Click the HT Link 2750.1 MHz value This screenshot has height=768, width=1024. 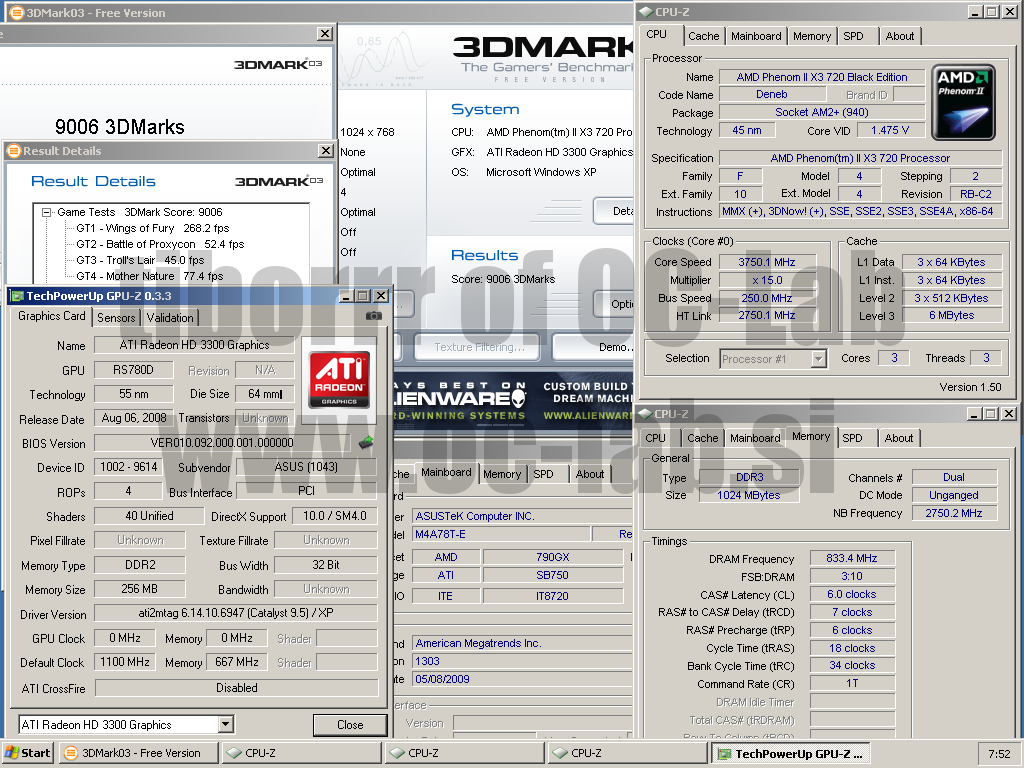click(767, 315)
